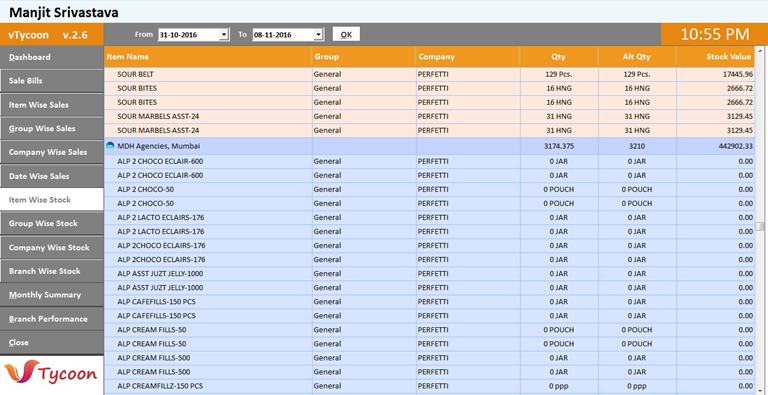
Task: Open the To date dropdown arrow
Action: (319, 35)
